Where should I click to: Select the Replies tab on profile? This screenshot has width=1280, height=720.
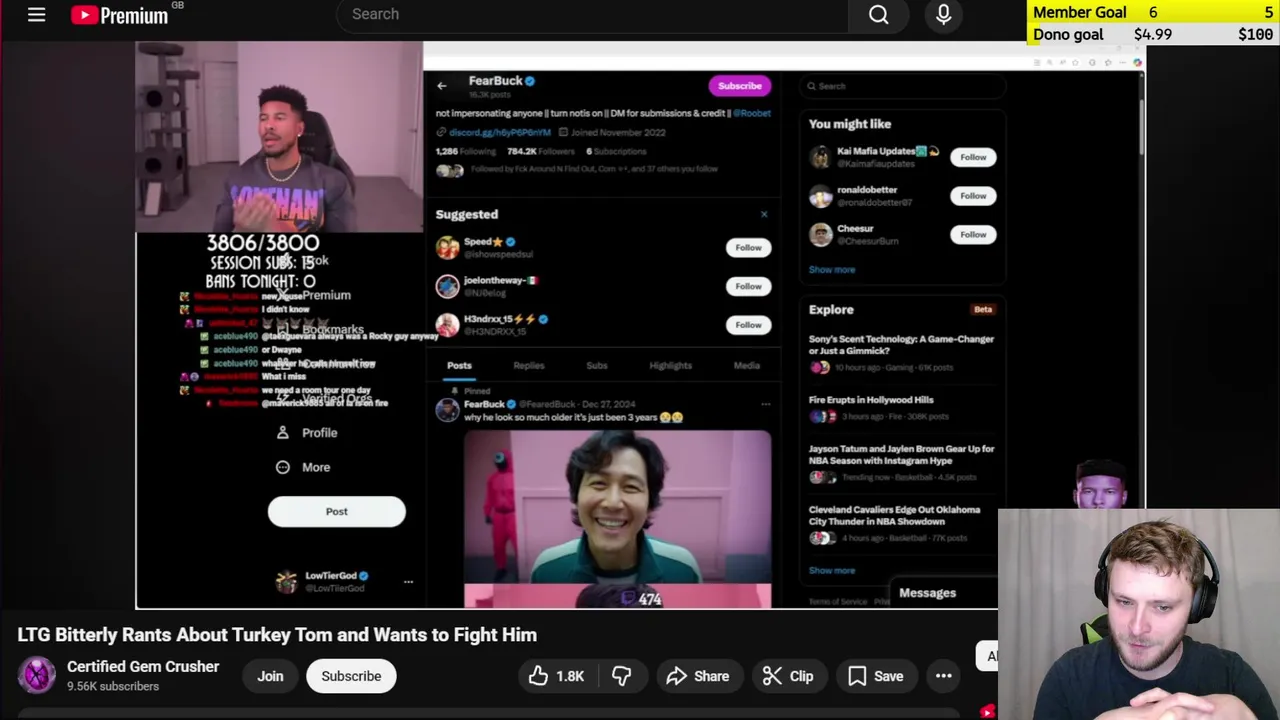(529, 366)
